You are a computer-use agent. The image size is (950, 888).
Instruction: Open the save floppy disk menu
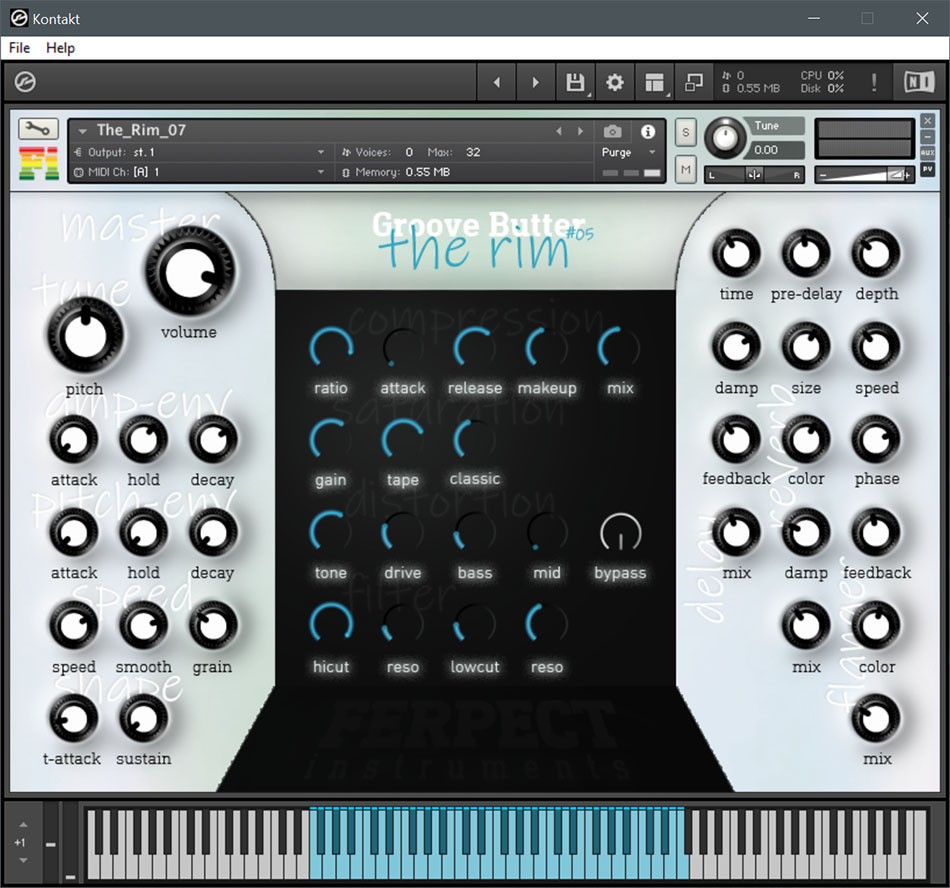point(575,82)
